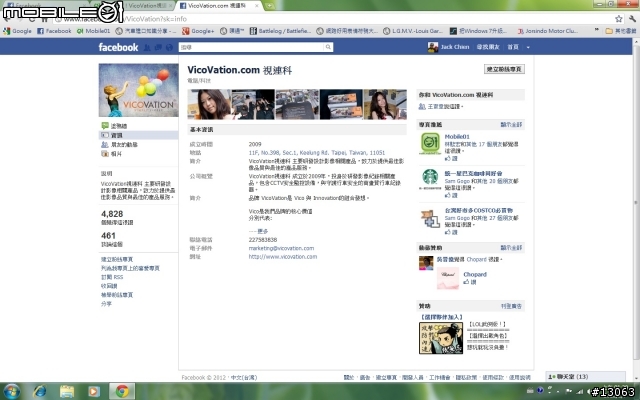Open the last photo in the photo strip
The image size is (640, 400).
(385, 104)
